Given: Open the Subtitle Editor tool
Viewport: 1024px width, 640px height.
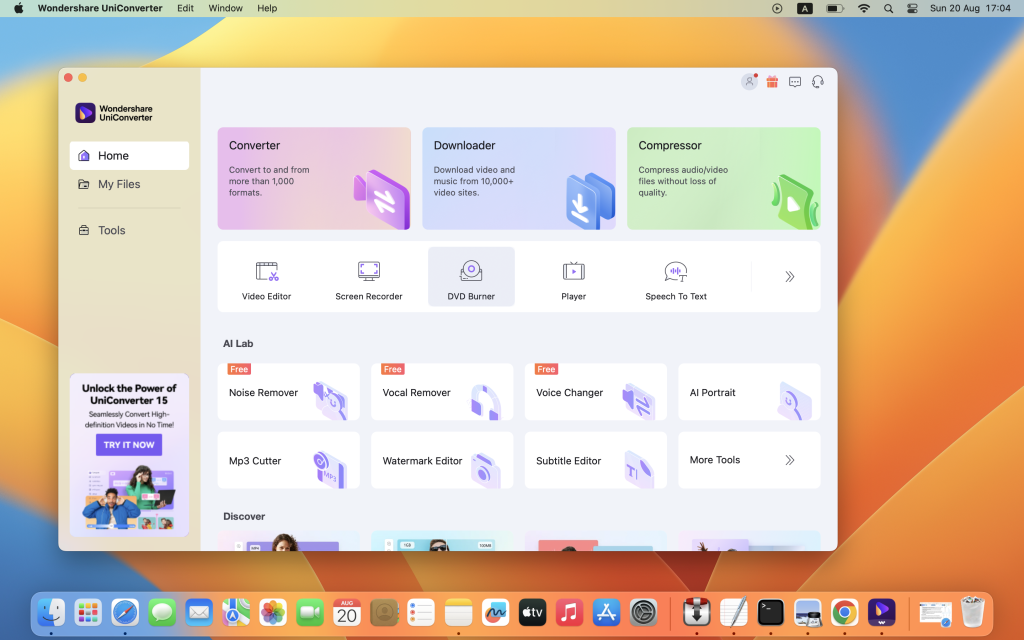Looking at the screenshot, I should (595, 460).
